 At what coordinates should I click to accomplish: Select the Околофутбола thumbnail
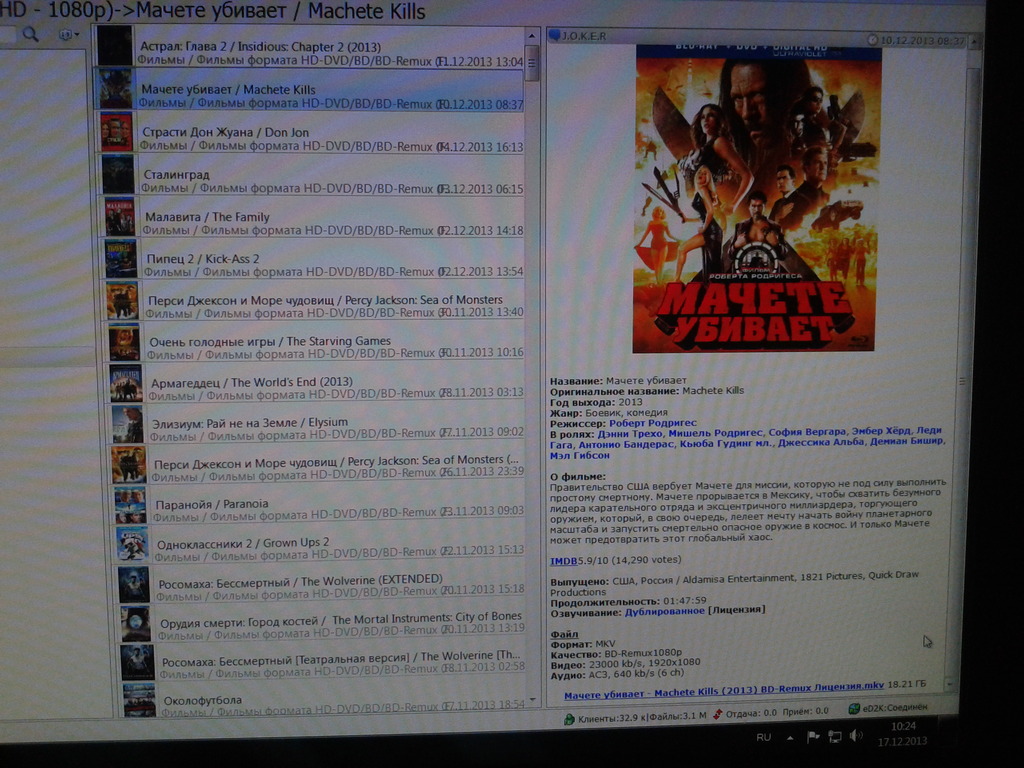[x=139, y=699]
